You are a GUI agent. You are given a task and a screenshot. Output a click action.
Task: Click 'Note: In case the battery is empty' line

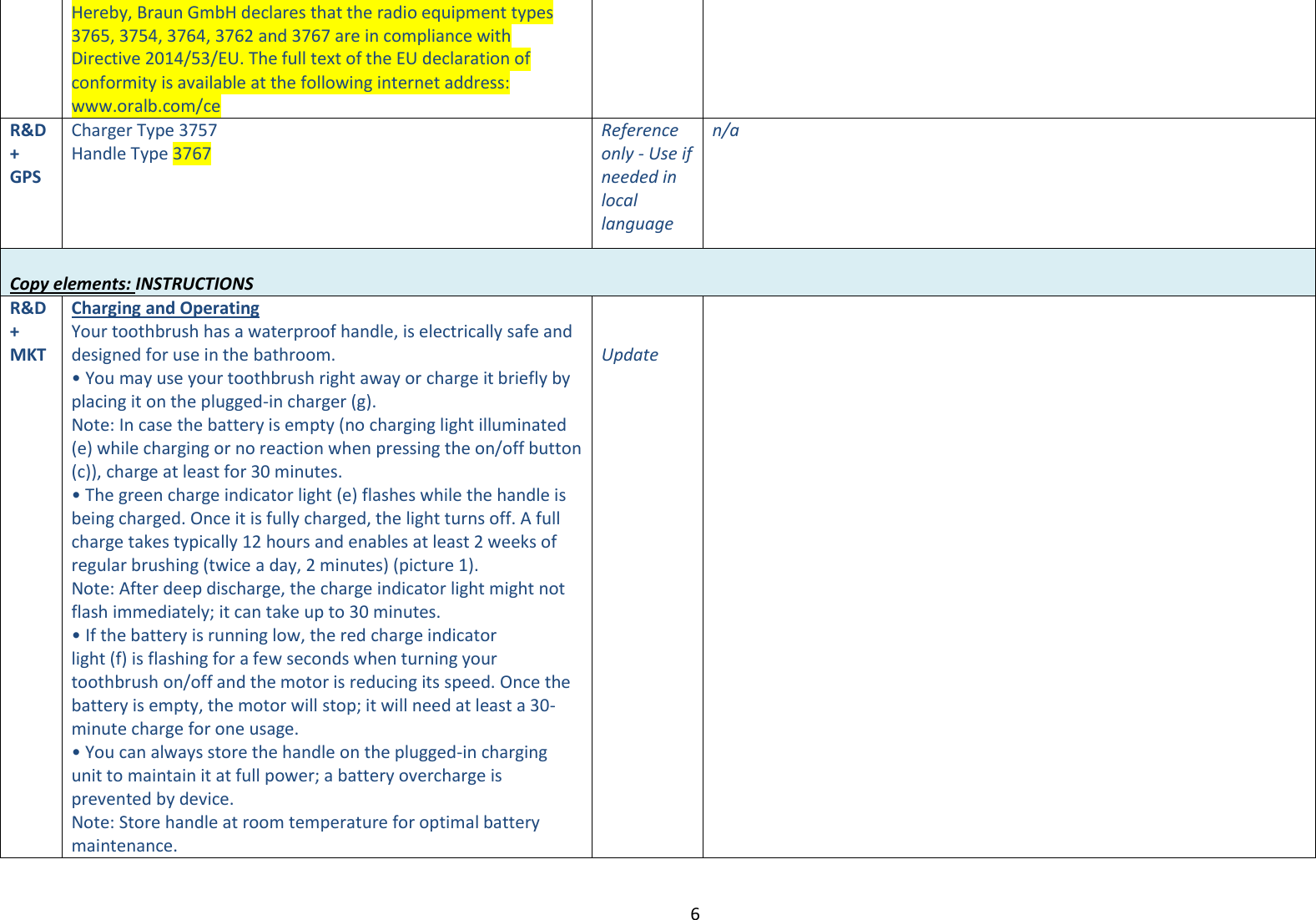319,425
